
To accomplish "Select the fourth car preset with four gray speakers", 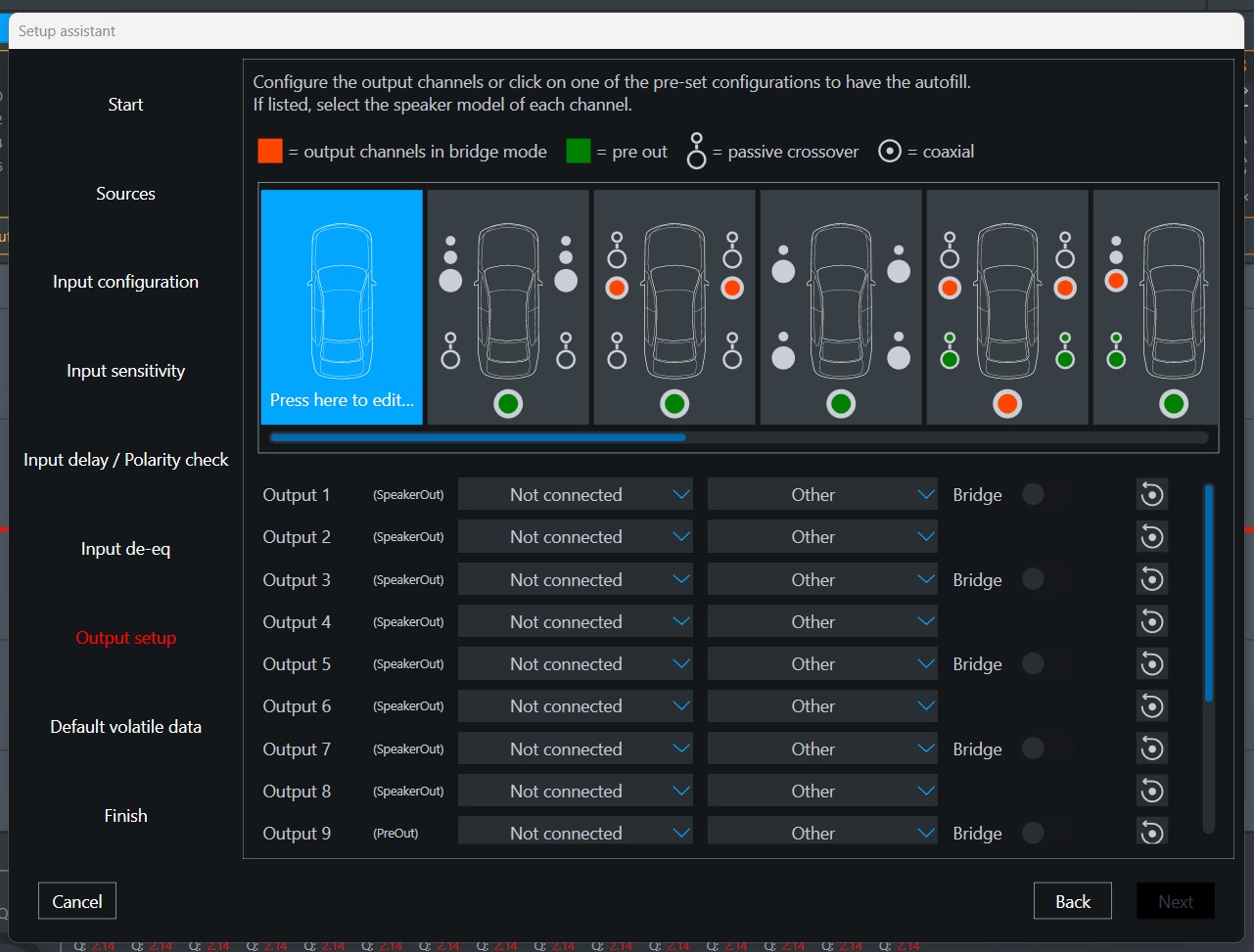I will pos(841,307).
